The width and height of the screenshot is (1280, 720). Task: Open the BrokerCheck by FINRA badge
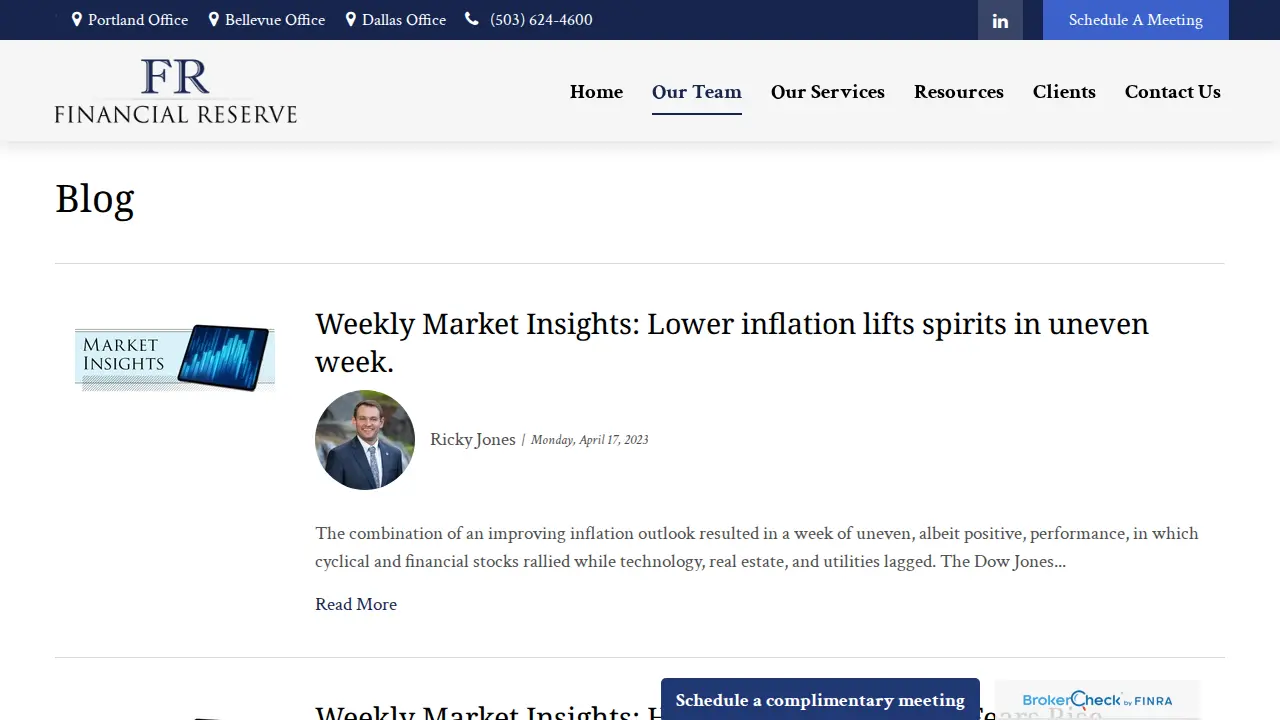click(x=1097, y=700)
